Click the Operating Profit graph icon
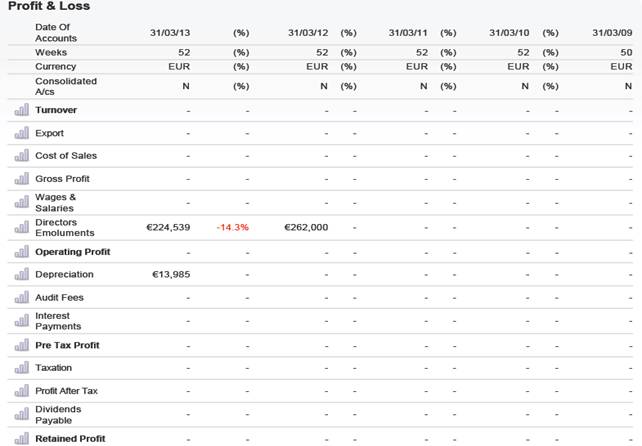This screenshot has width=642, height=446. point(21,252)
